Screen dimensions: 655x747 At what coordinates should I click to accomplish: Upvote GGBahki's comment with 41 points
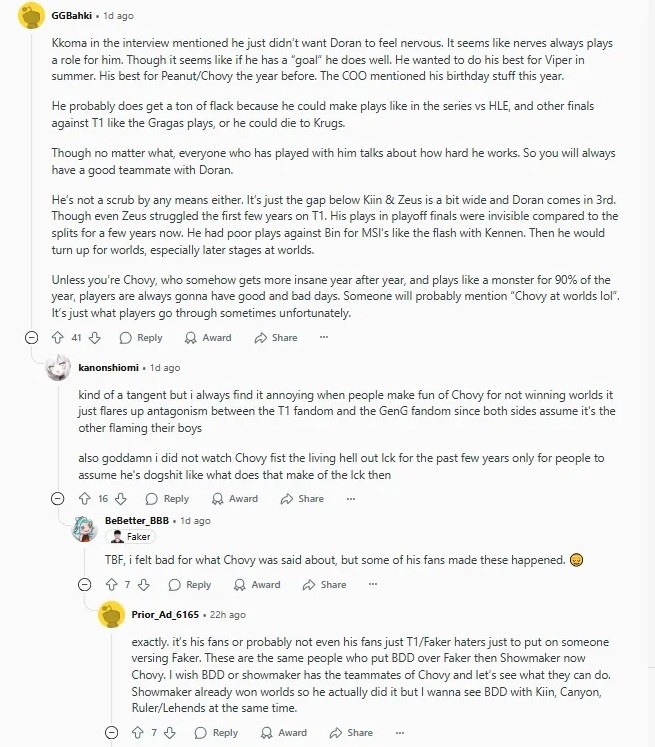coord(57,338)
